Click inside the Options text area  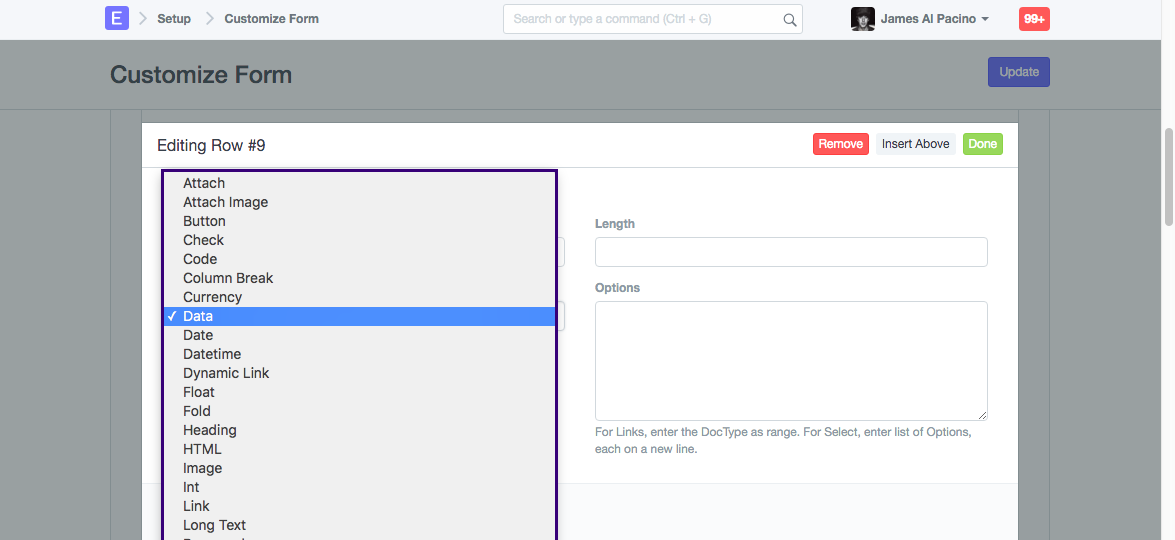pyautogui.click(x=790, y=360)
